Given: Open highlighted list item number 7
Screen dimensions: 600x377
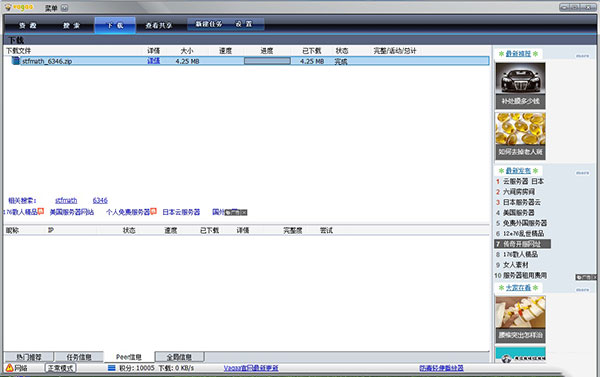Looking at the screenshot, I should coord(523,244).
